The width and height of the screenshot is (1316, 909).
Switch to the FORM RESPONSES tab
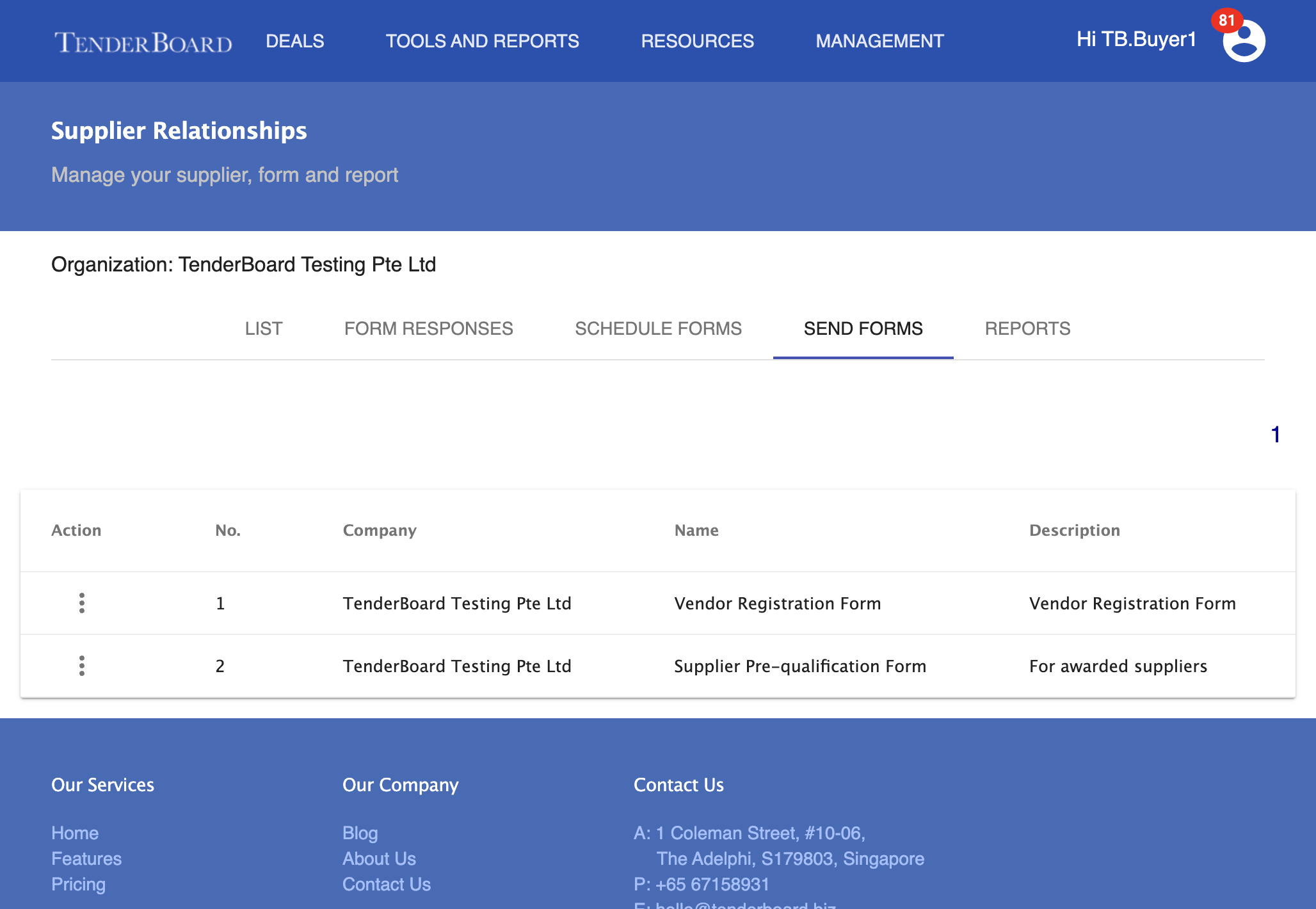tap(429, 328)
